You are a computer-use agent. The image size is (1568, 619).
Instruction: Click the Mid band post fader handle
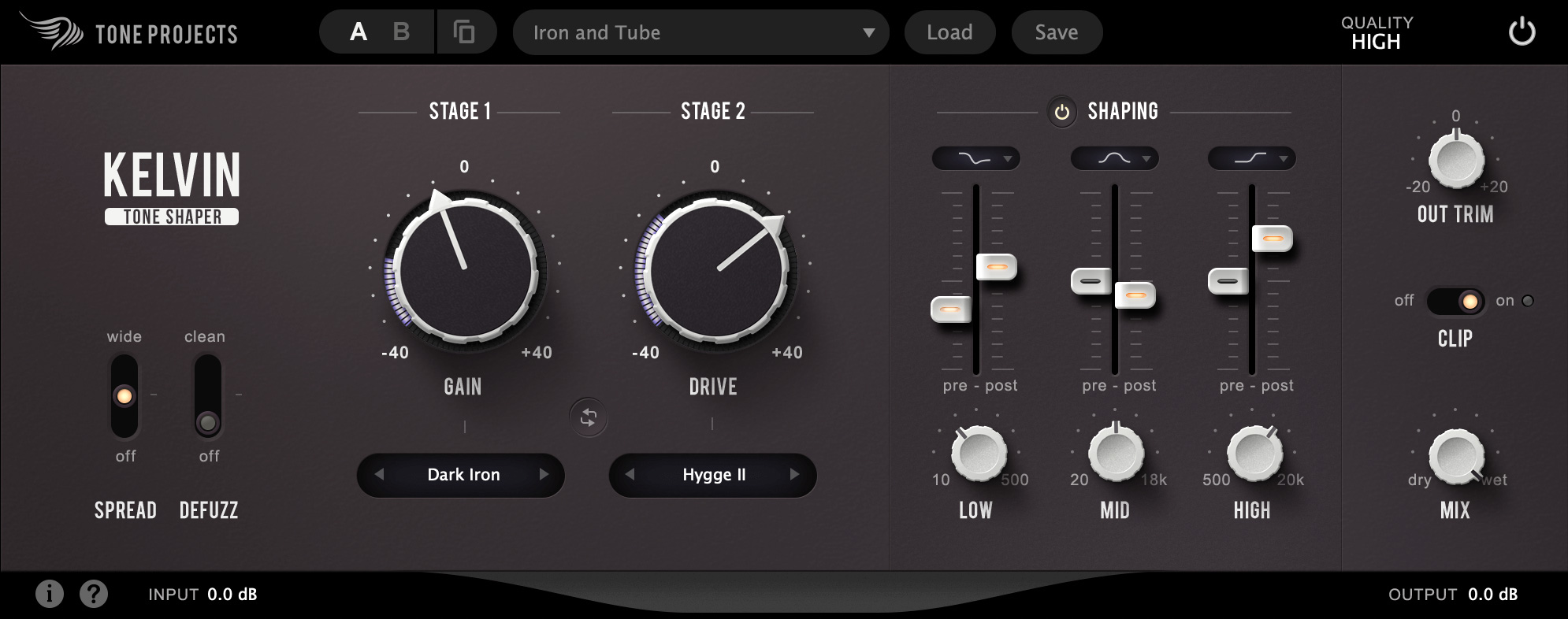1135,295
